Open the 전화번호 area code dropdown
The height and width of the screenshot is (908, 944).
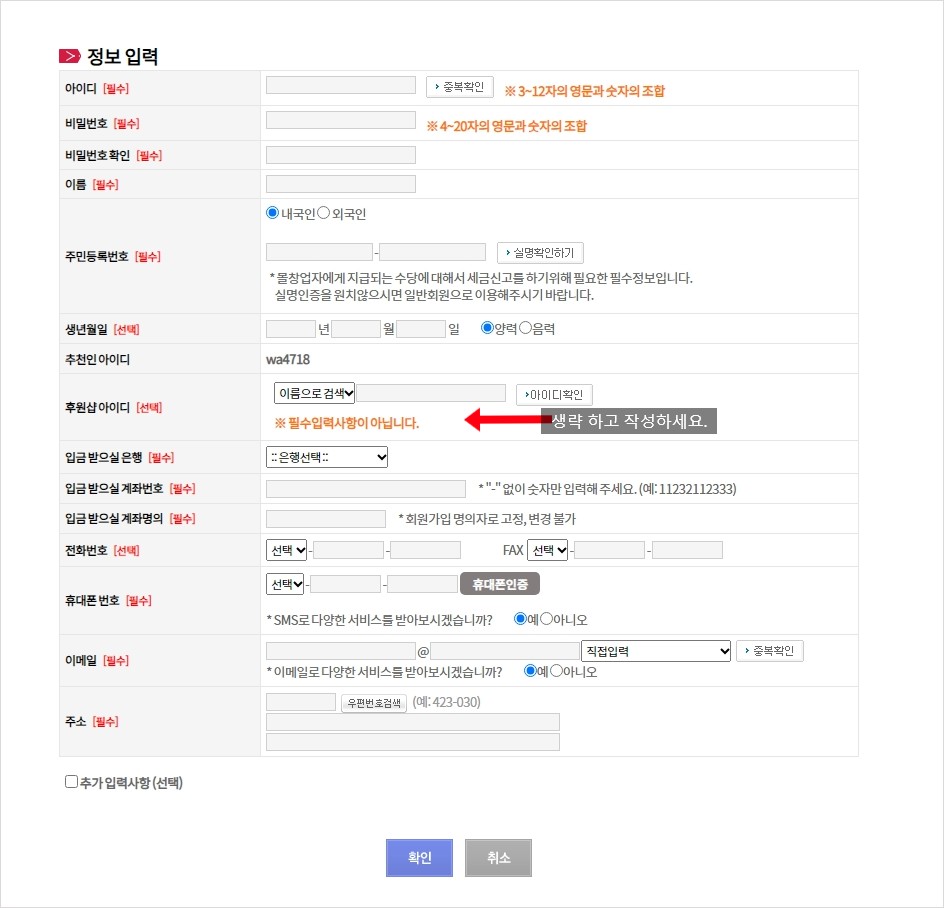[287, 550]
